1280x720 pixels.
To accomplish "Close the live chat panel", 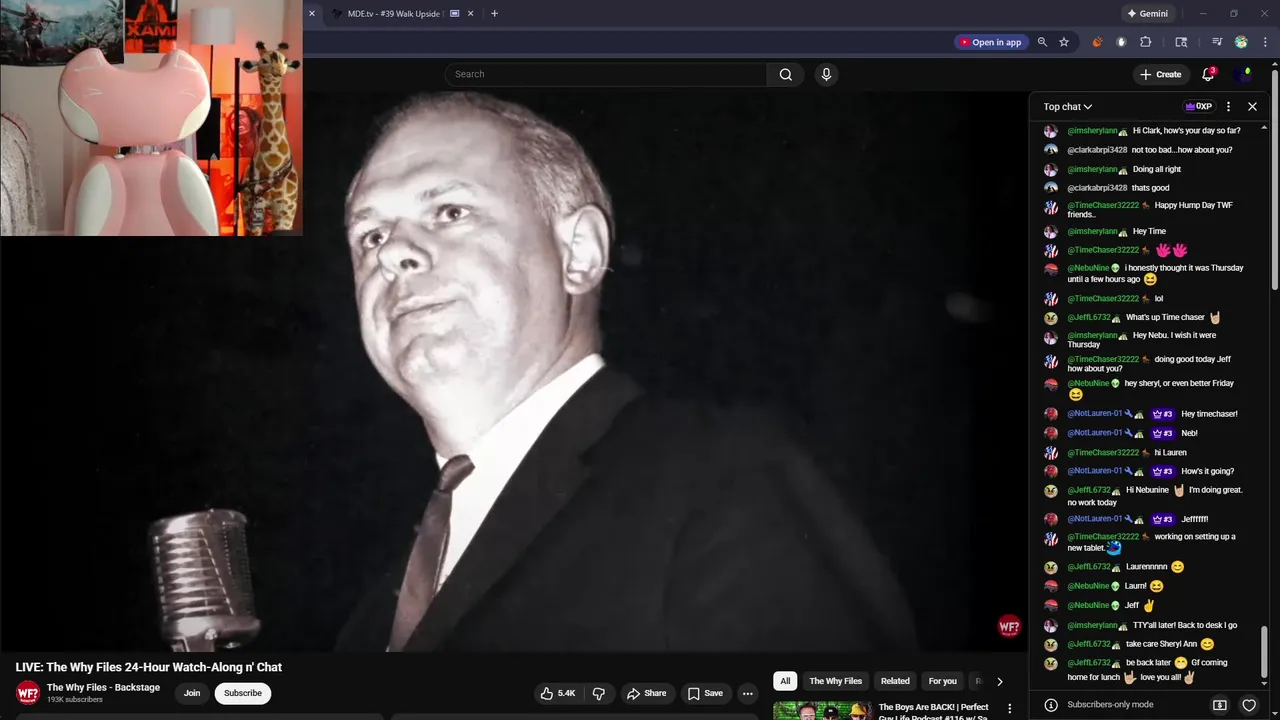I will pos(1252,106).
